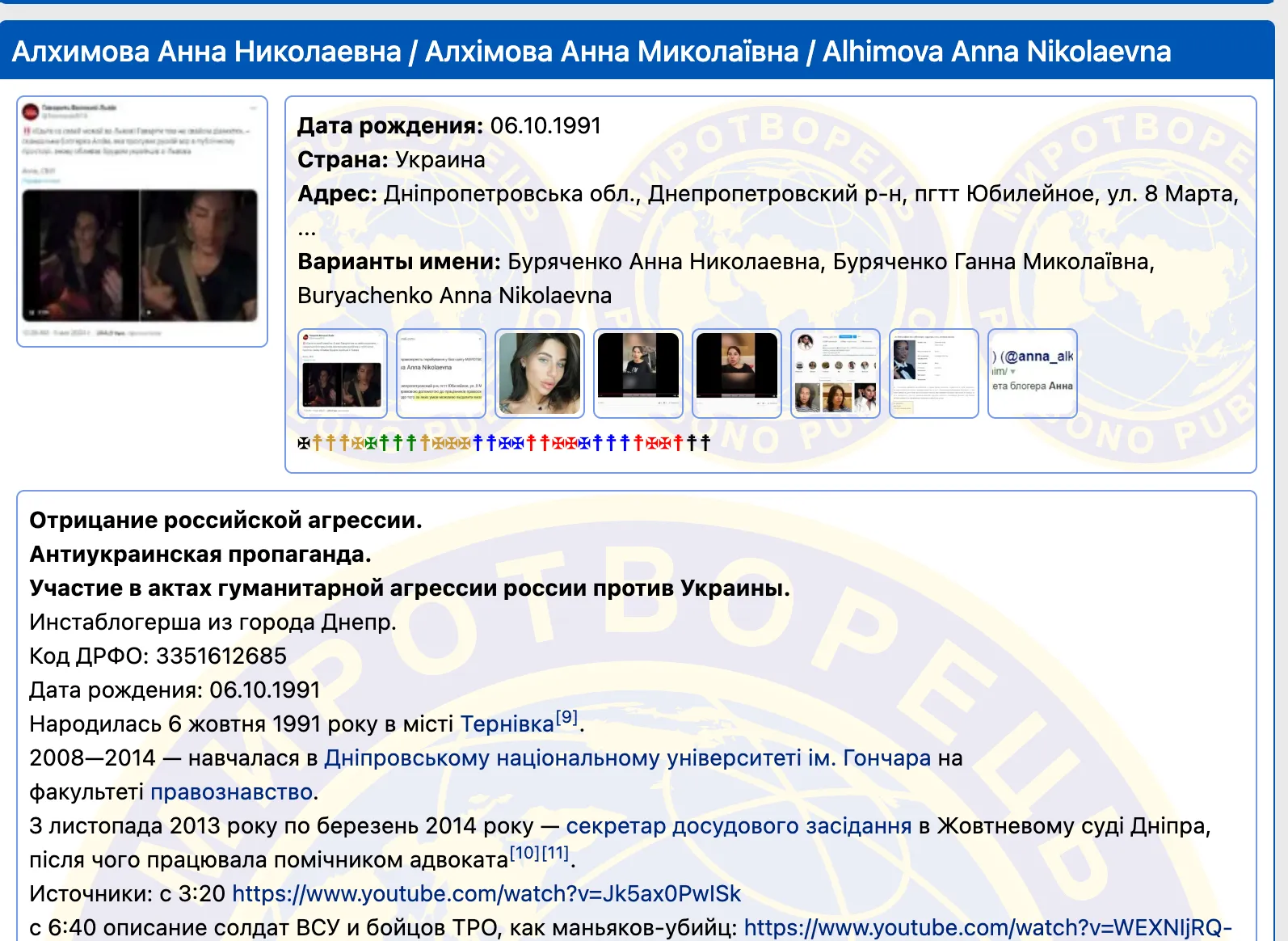This screenshot has width=1288, height=941.
Task: Open the gallery thumbnail with yellow highlighted text
Action: pyautogui.click(x=441, y=373)
